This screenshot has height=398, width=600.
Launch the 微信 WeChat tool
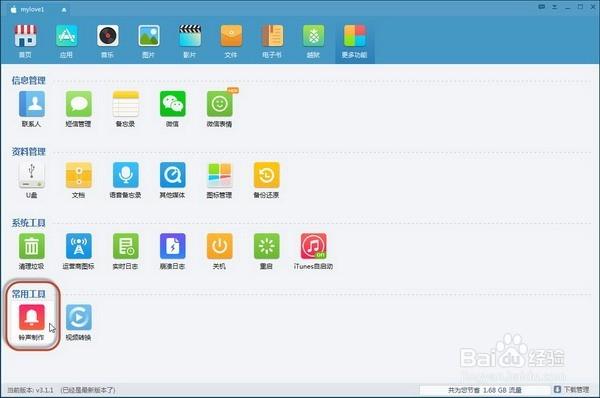(x=173, y=109)
